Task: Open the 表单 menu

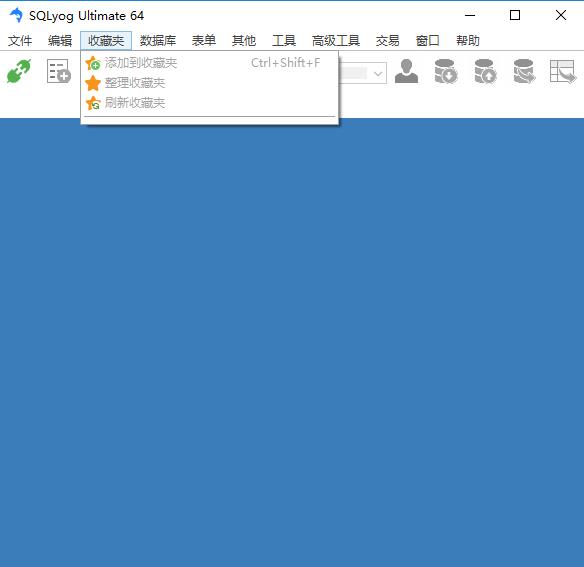Action: coord(204,40)
